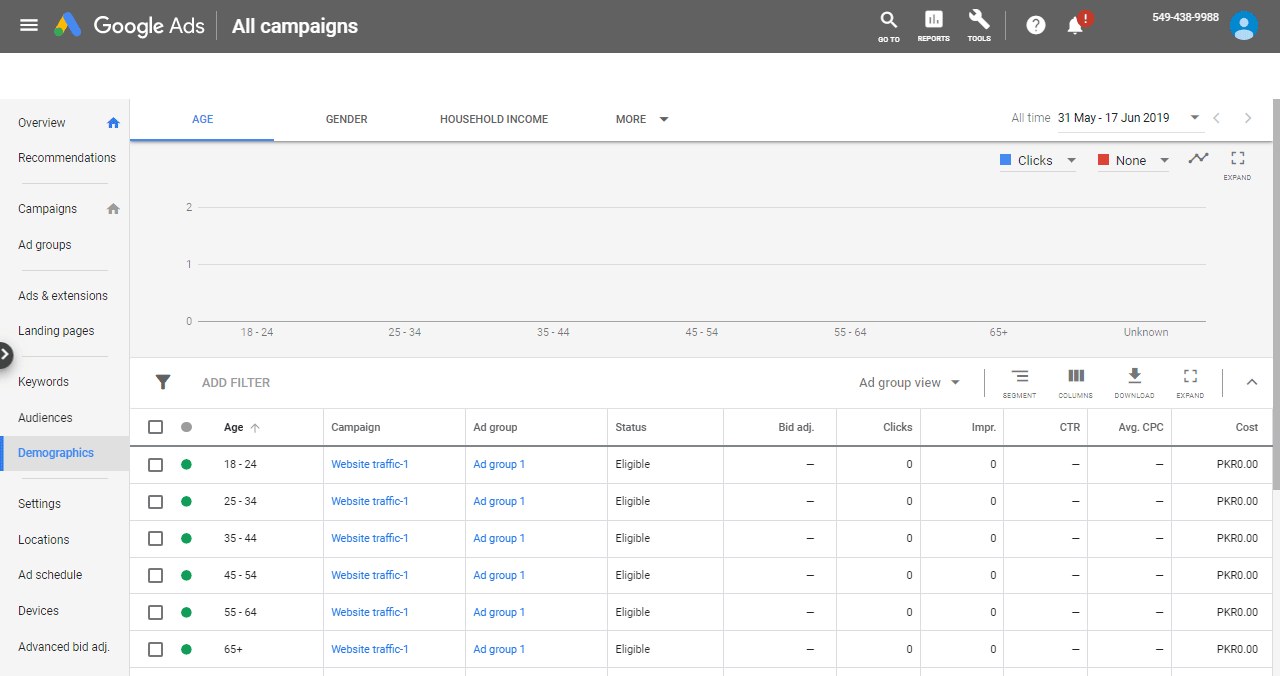The image size is (1280, 676).
Task: Open the notifications bell
Action: 1076,25
